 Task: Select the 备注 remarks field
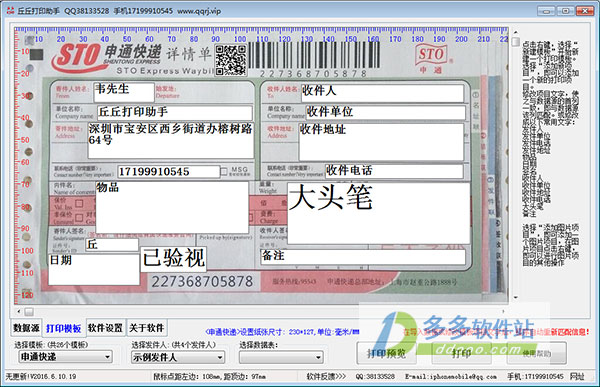[x=363, y=256]
